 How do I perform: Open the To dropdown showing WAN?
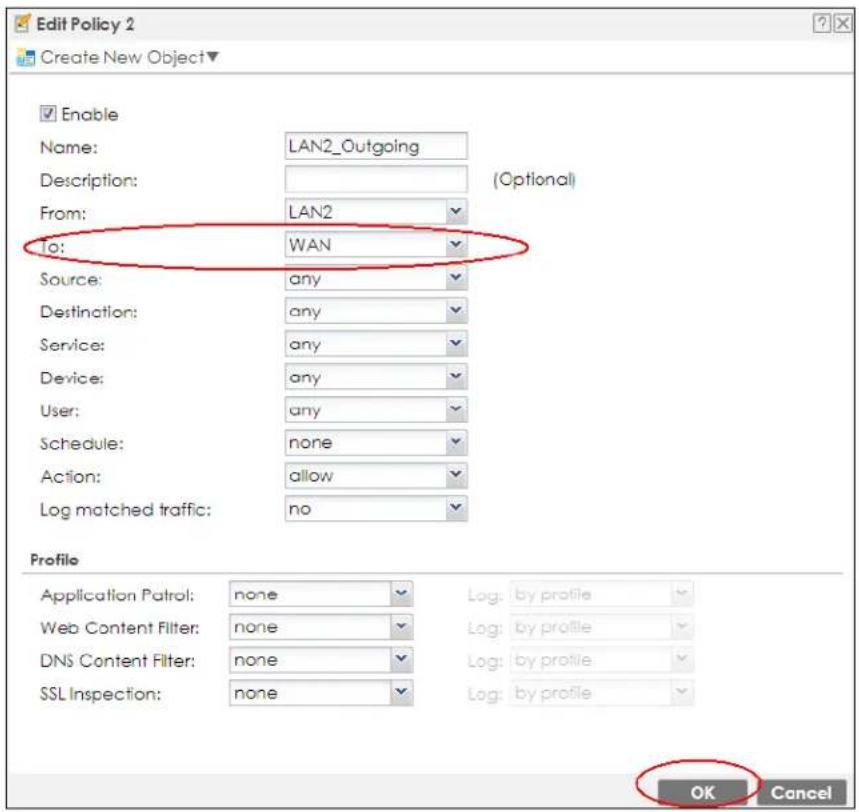click(376, 245)
